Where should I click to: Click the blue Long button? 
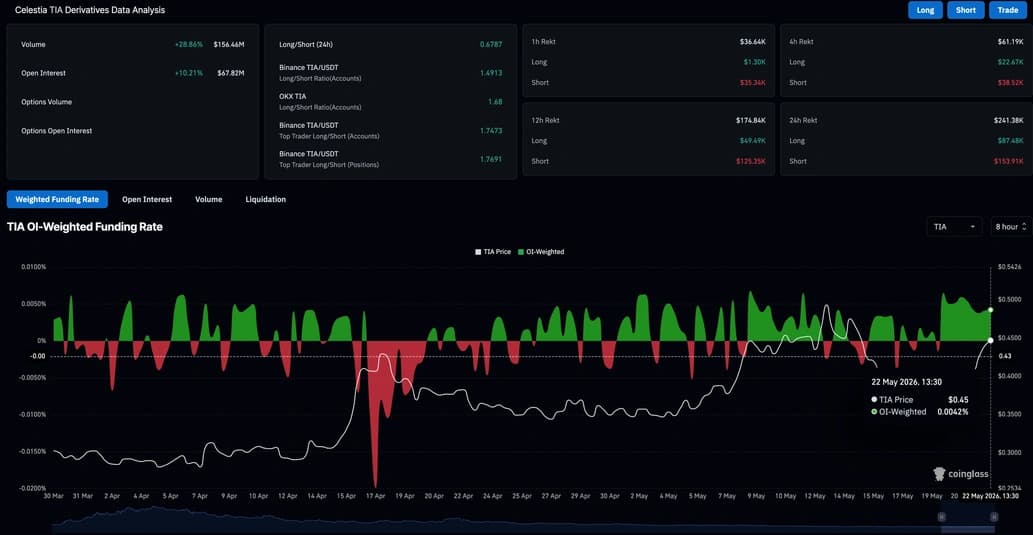(925, 10)
